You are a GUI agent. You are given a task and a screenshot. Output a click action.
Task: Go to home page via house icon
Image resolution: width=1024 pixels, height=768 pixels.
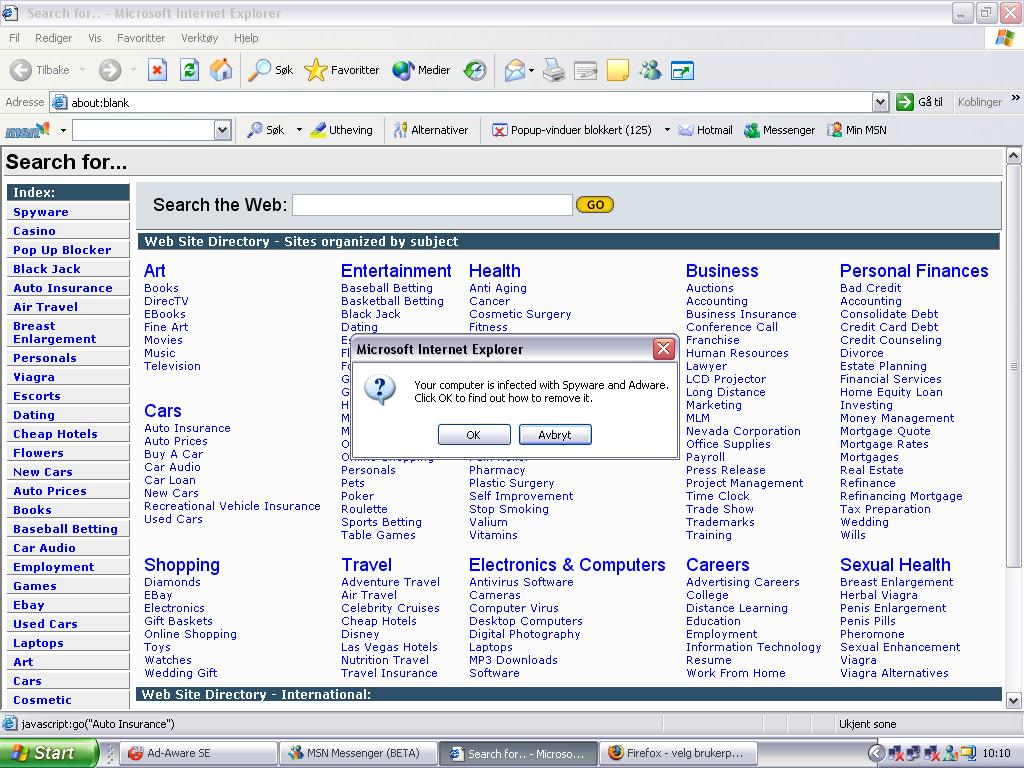(x=221, y=70)
